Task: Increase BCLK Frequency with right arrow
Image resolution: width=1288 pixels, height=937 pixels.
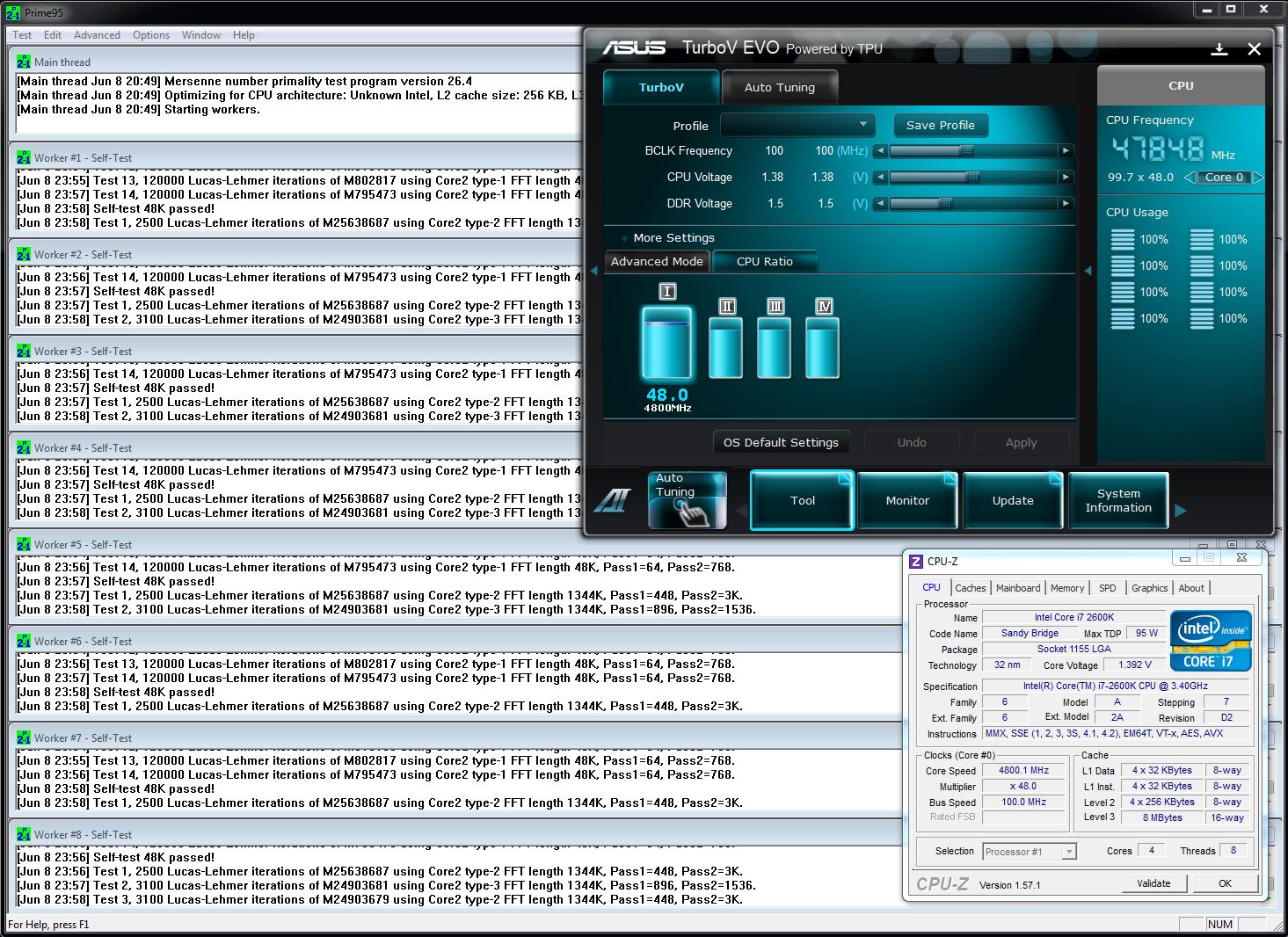Action: tap(1066, 151)
